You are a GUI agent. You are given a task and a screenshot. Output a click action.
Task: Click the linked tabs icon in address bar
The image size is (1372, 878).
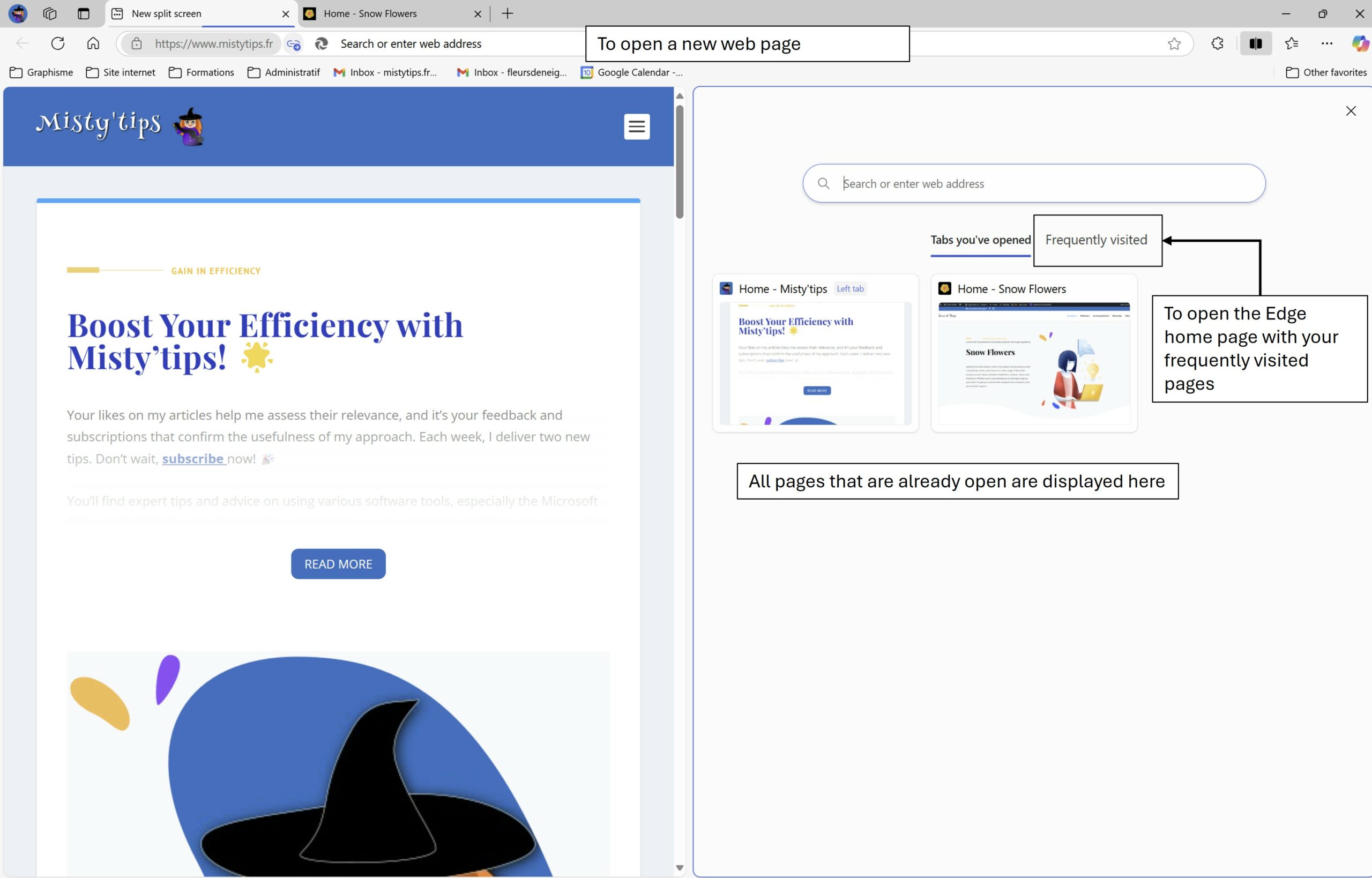tap(294, 44)
